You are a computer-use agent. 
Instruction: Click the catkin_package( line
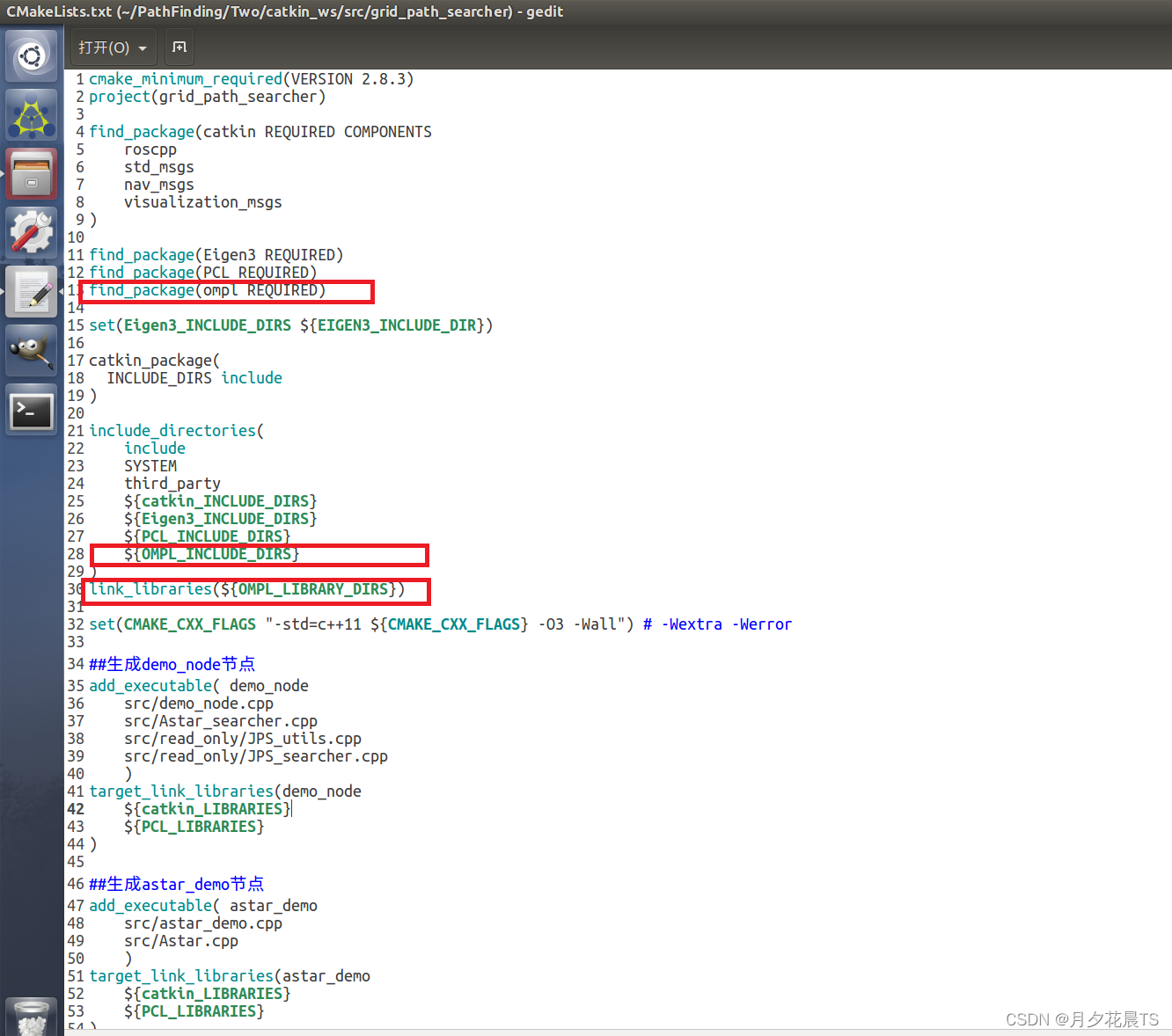click(155, 361)
